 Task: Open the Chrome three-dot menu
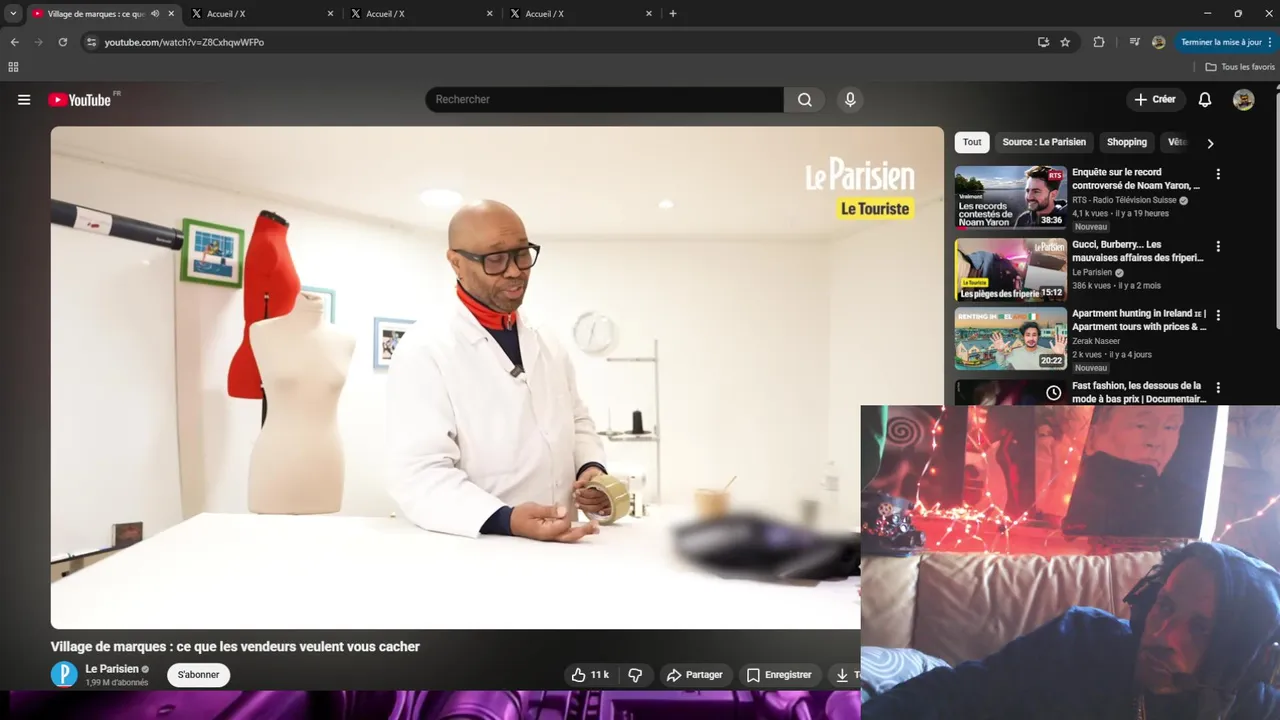pyautogui.click(x=1271, y=42)
